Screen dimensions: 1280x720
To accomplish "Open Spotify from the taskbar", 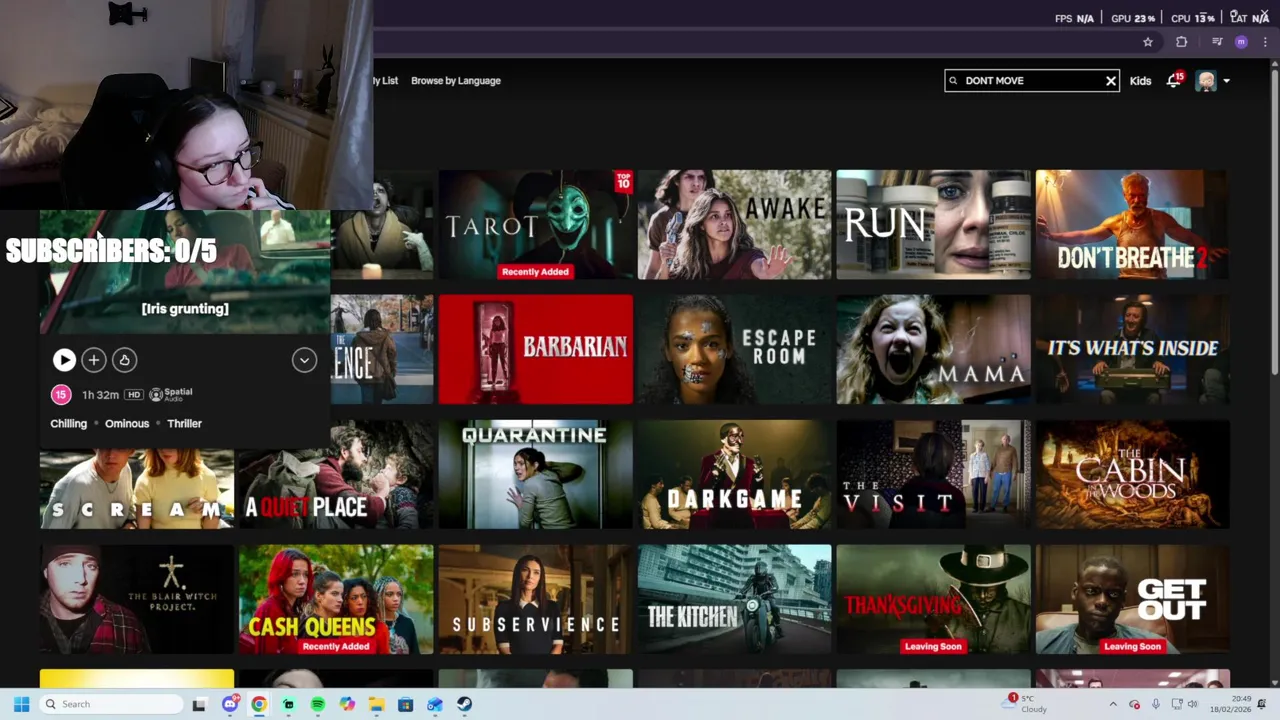I will click(318, 704).
